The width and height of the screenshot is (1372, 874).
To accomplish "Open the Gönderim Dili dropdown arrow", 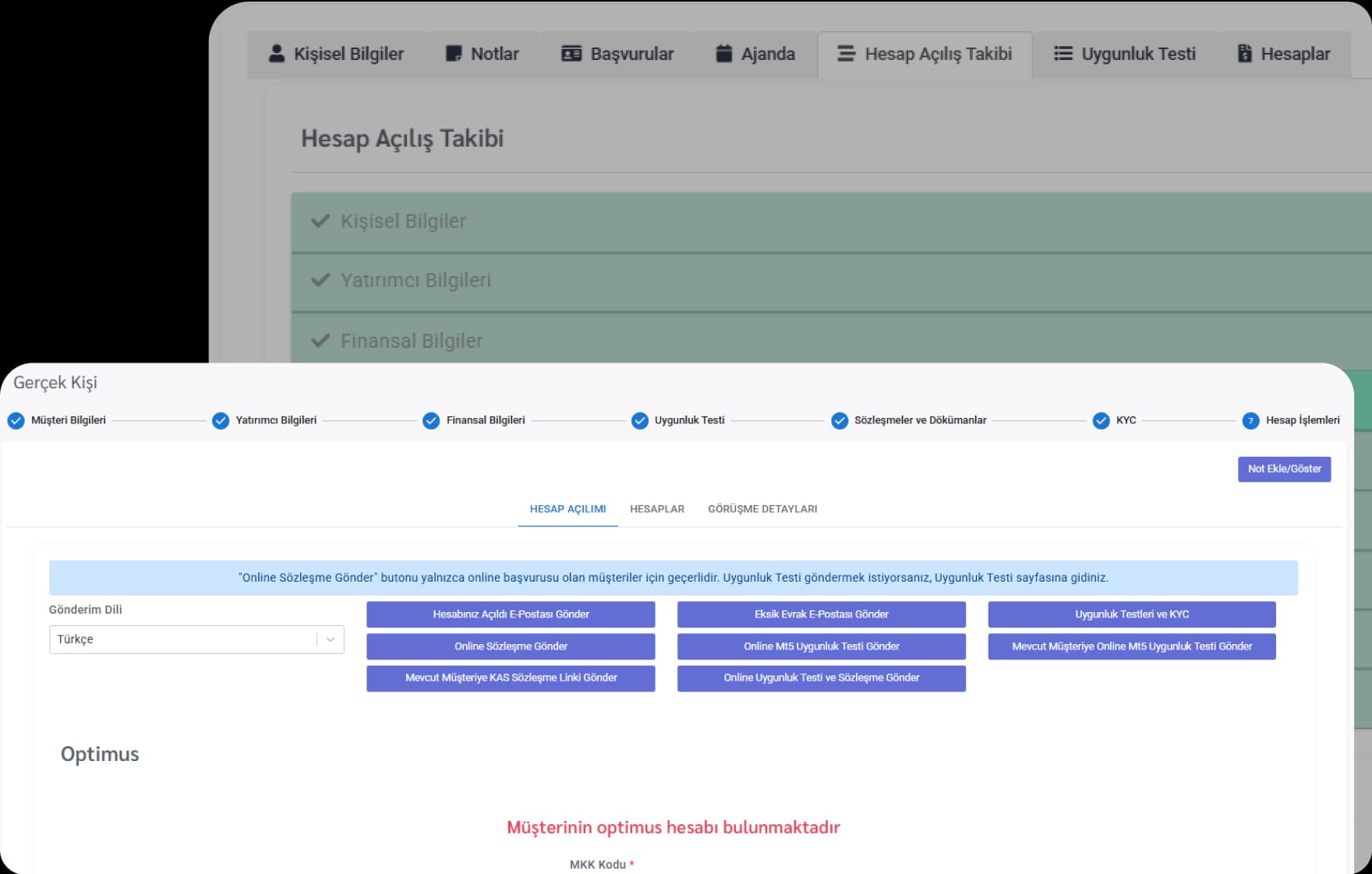I will [x=331, y=639].
